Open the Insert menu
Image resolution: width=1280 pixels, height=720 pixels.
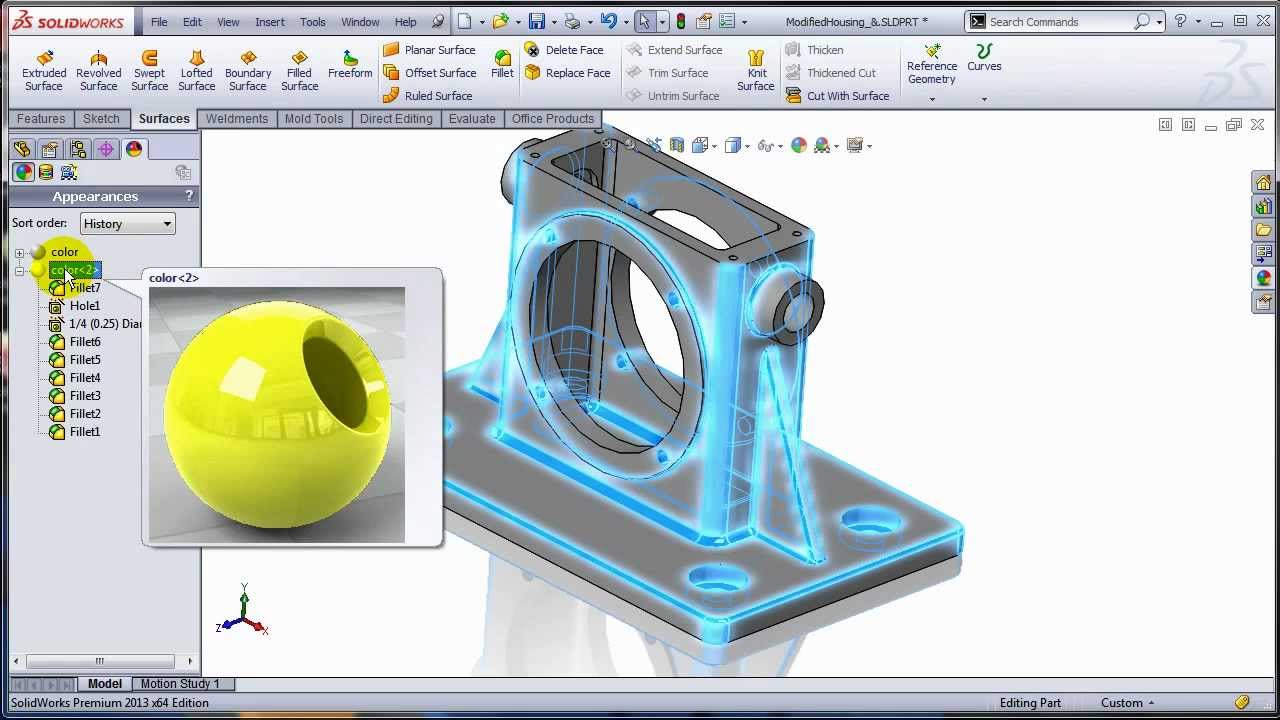(270, 22)
